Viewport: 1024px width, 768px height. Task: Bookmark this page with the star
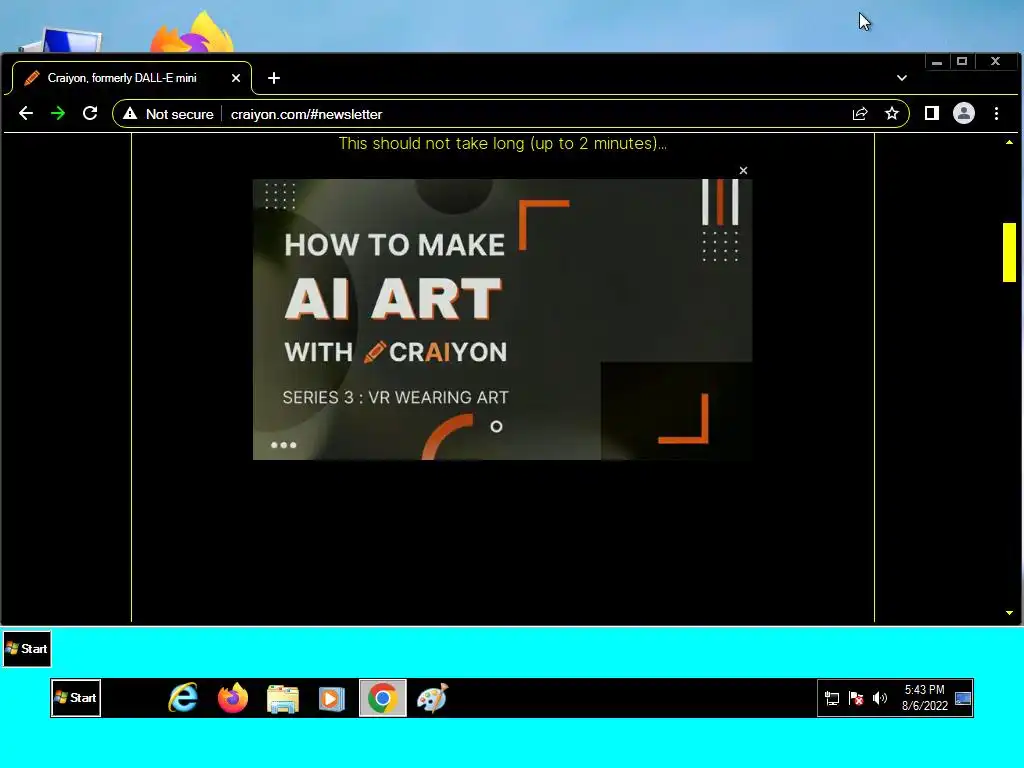point(891,114)
